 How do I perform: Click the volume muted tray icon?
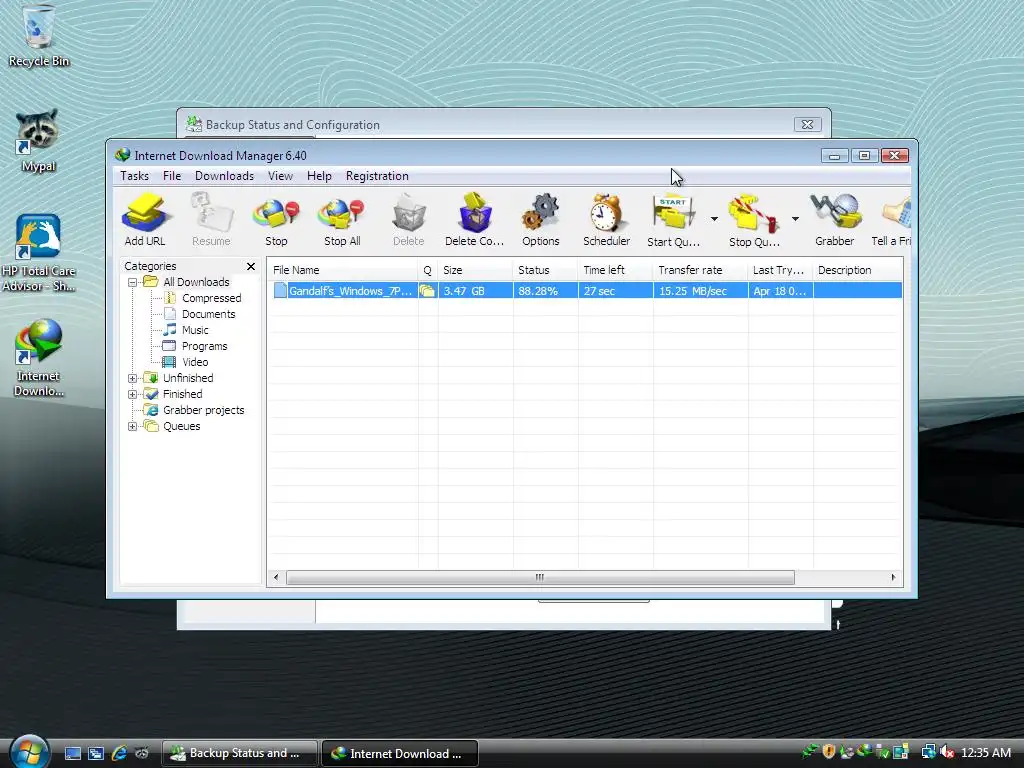948,752
